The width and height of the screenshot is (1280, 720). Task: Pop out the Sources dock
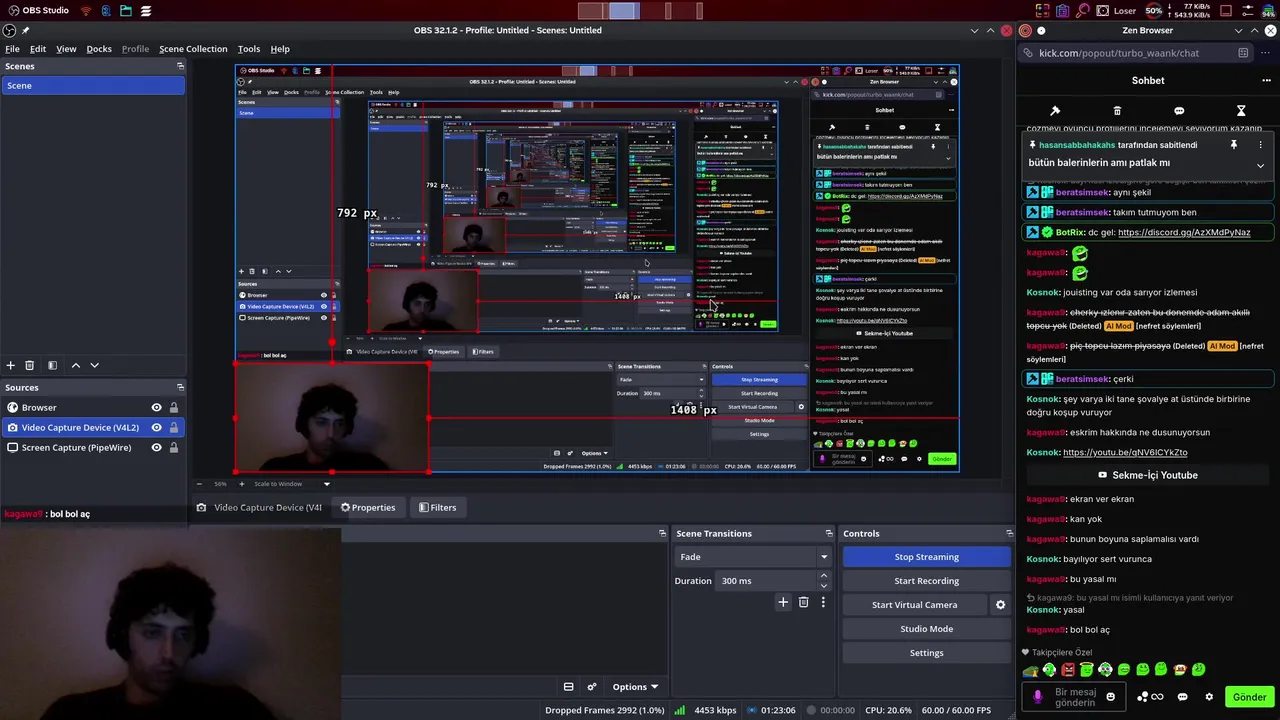coord(180,387)
